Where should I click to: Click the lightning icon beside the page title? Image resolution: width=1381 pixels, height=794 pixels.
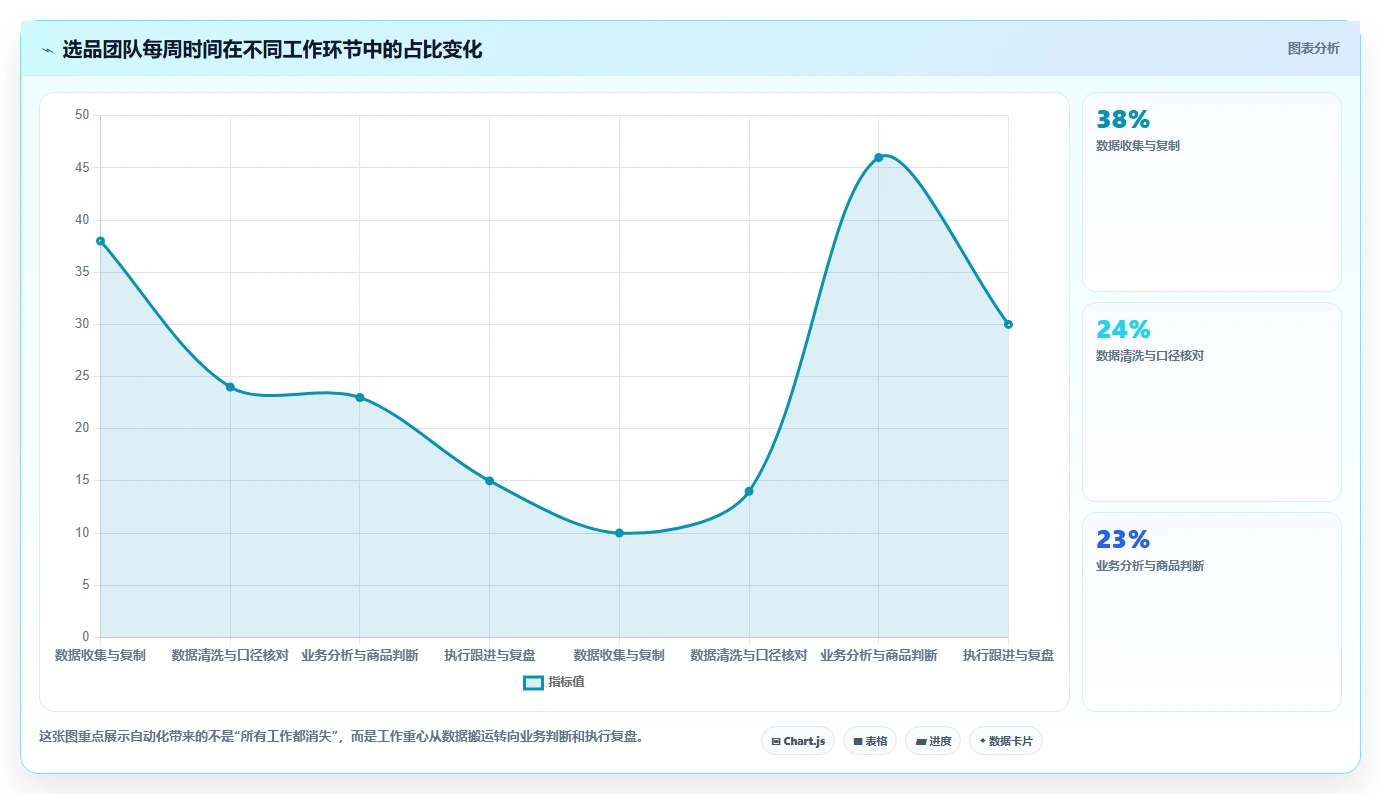point(47,50)
